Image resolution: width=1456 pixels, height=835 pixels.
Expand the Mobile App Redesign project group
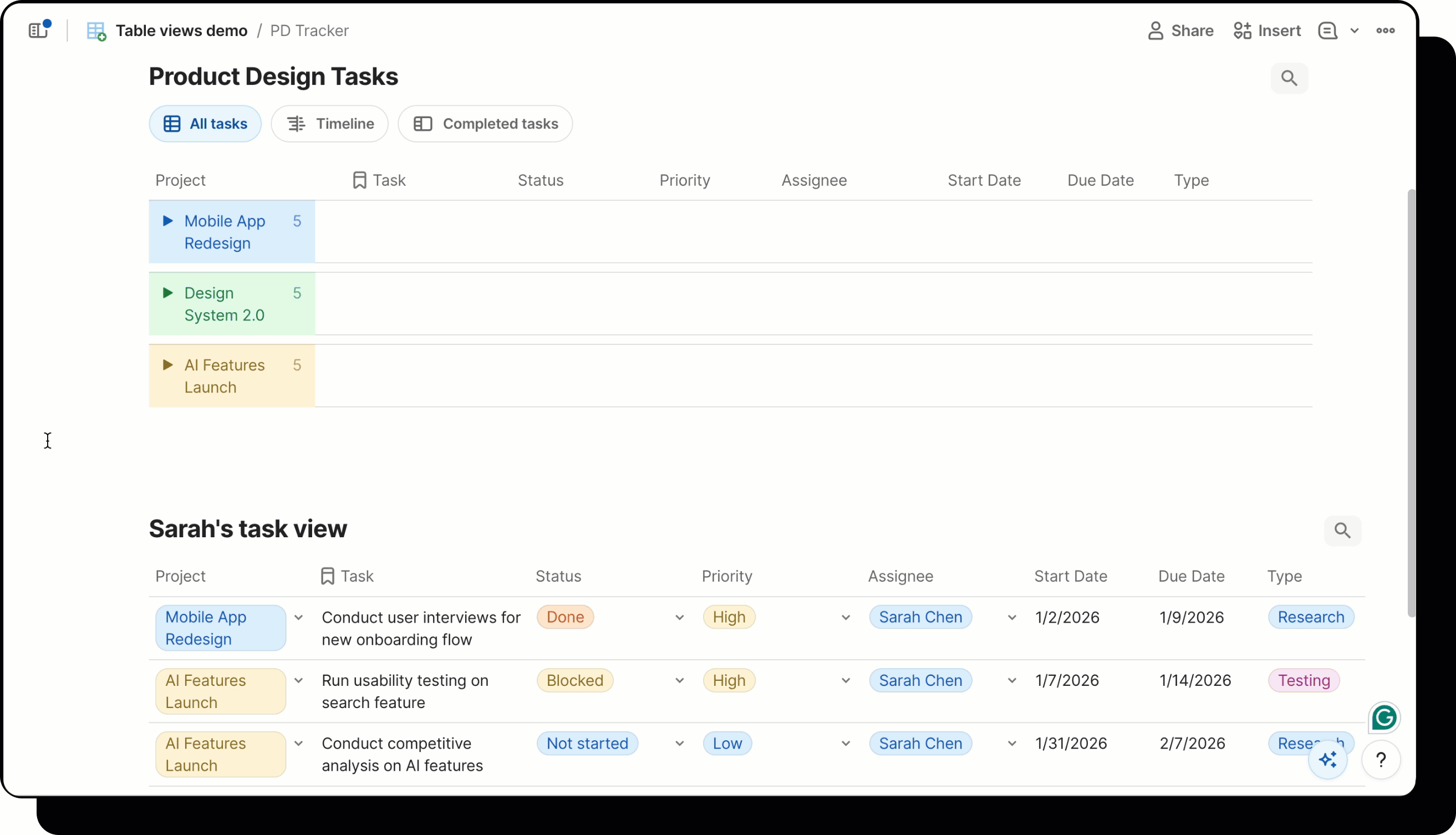(168, 221)
